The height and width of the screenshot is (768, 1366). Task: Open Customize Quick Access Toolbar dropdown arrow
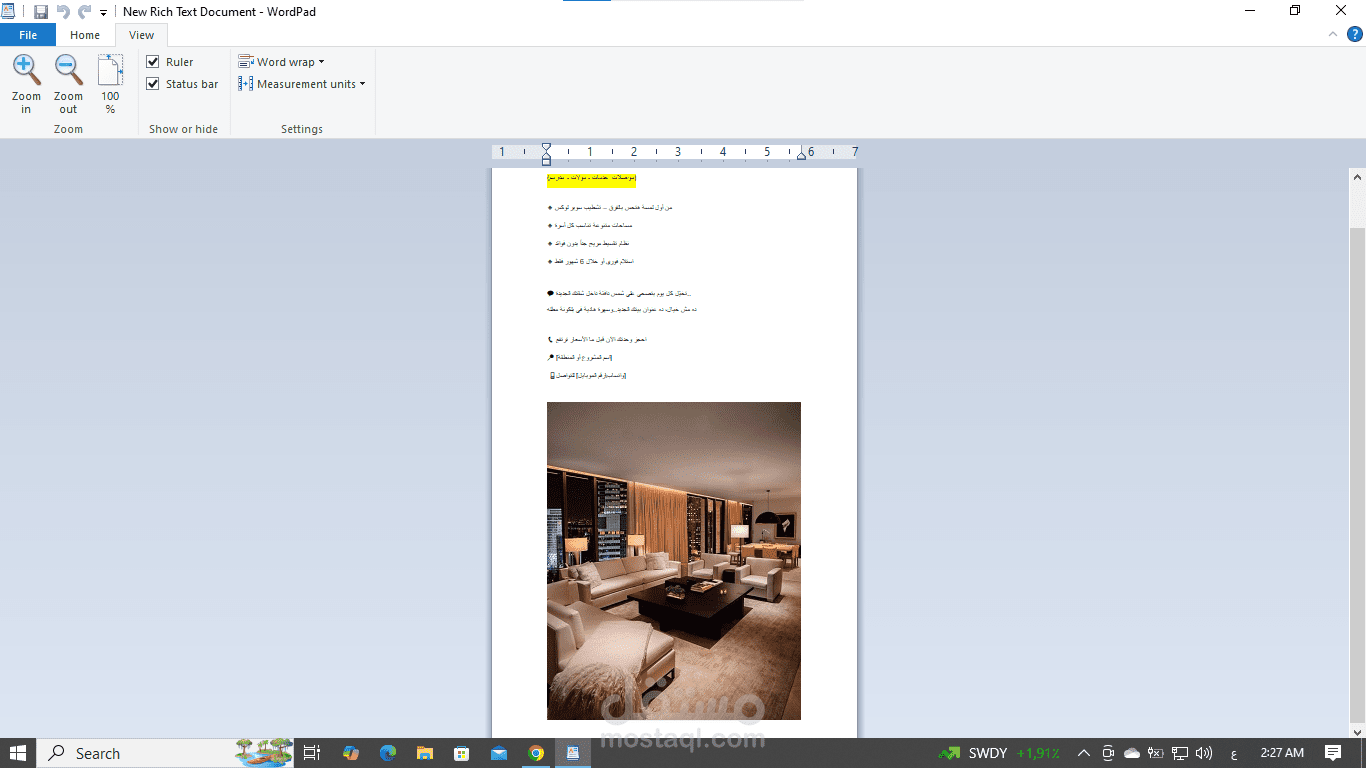[103, 13]
